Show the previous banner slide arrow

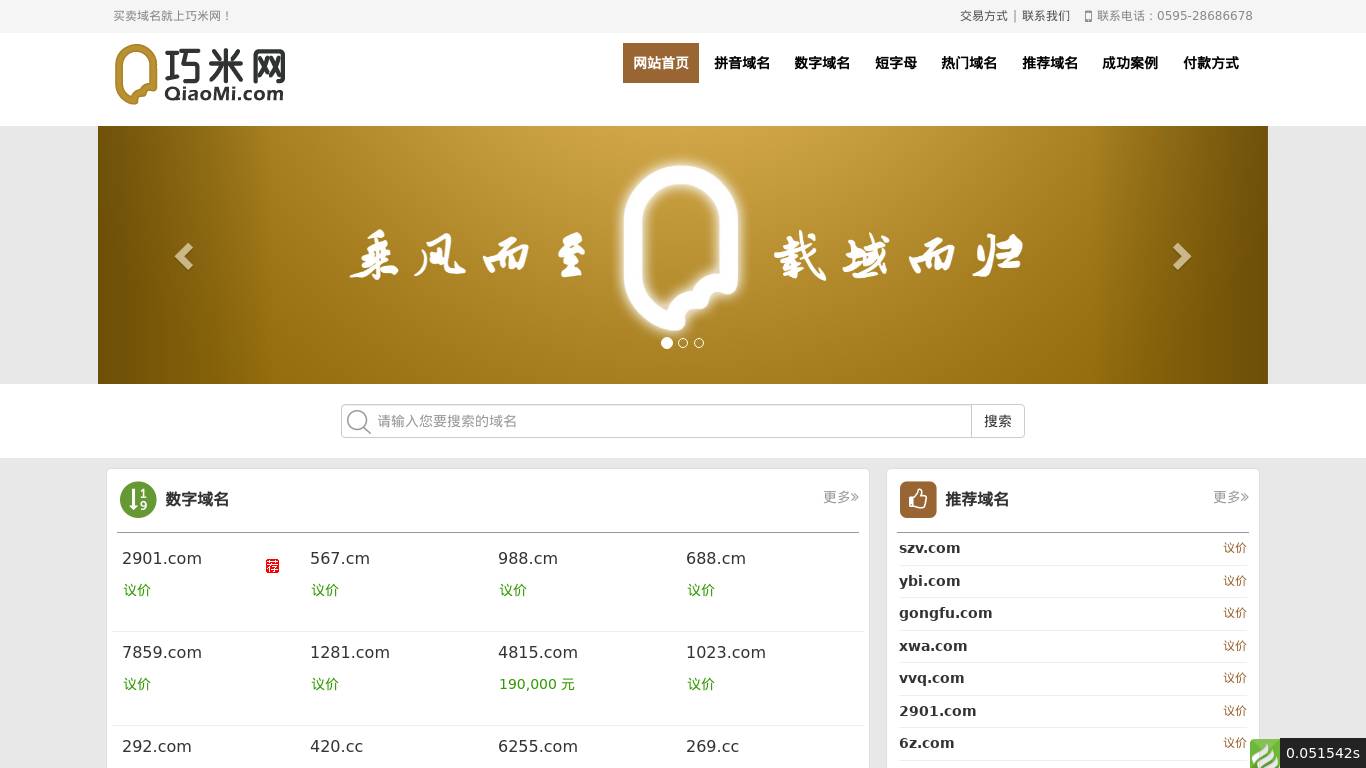click(x=184, y=257)
